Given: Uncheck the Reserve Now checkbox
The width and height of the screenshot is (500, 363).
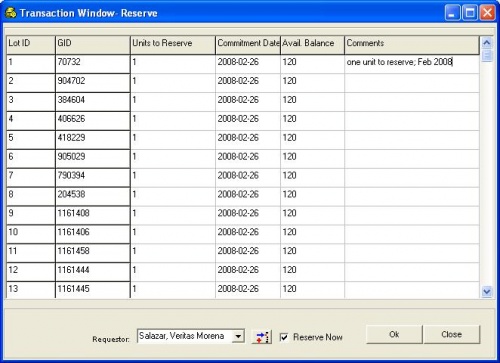Looking at the screenshot, I should click(284, 337).
